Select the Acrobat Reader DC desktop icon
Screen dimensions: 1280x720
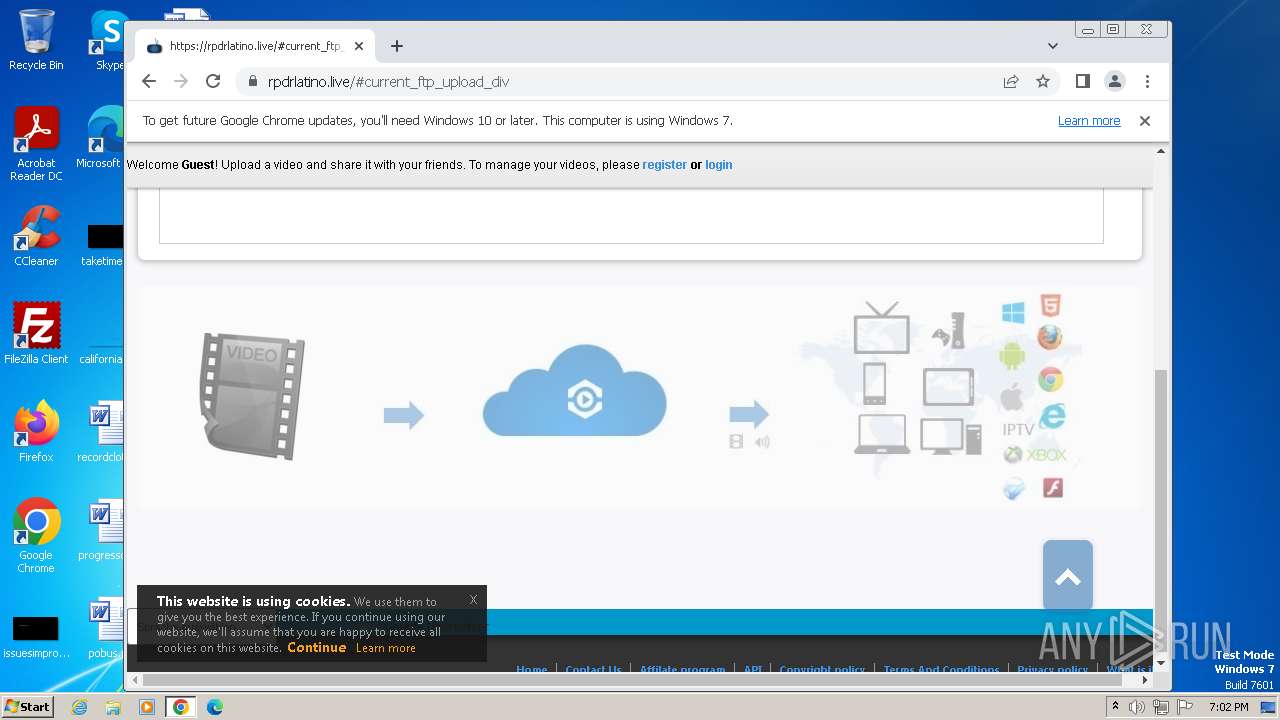click(36, 144)
